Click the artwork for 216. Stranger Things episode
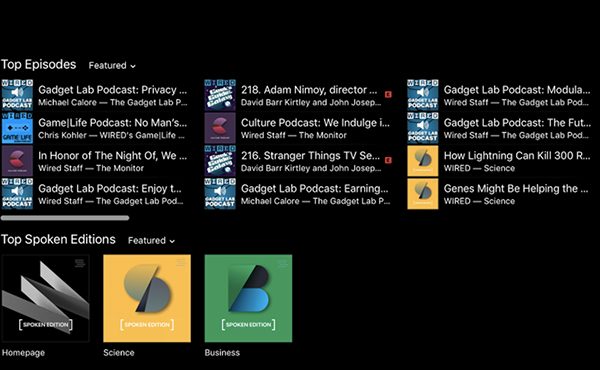600x370 pixels. (220, 161)
